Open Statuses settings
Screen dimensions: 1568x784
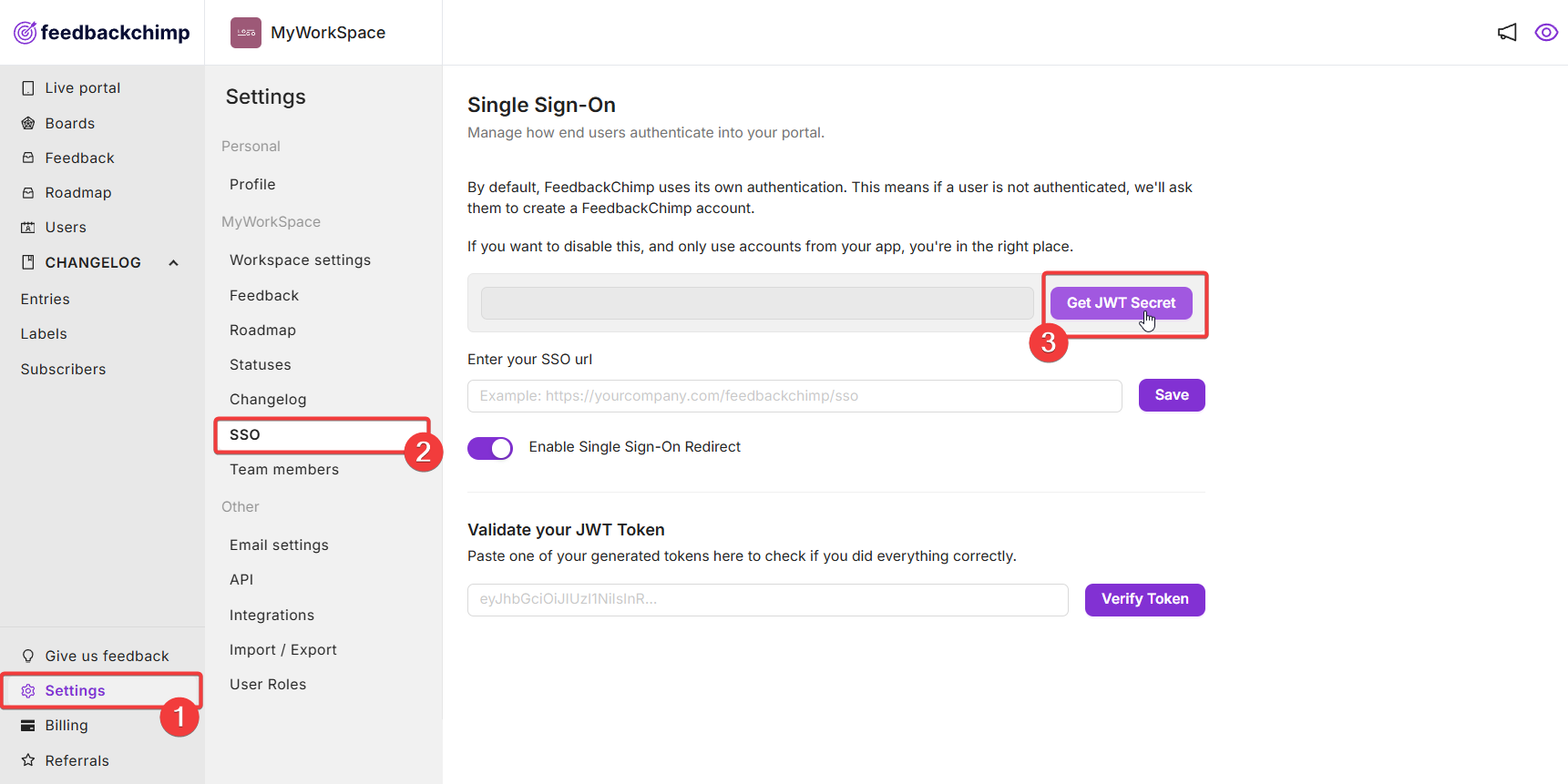[261, 364]
